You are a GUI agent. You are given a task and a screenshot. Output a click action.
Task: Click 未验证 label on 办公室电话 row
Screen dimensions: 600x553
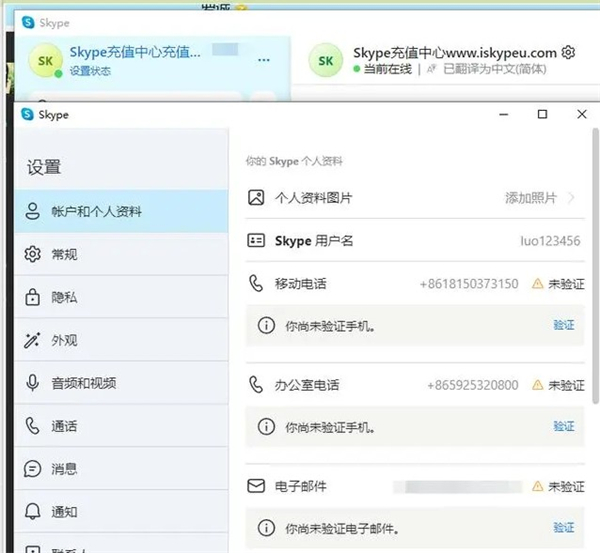click(566, 385)
